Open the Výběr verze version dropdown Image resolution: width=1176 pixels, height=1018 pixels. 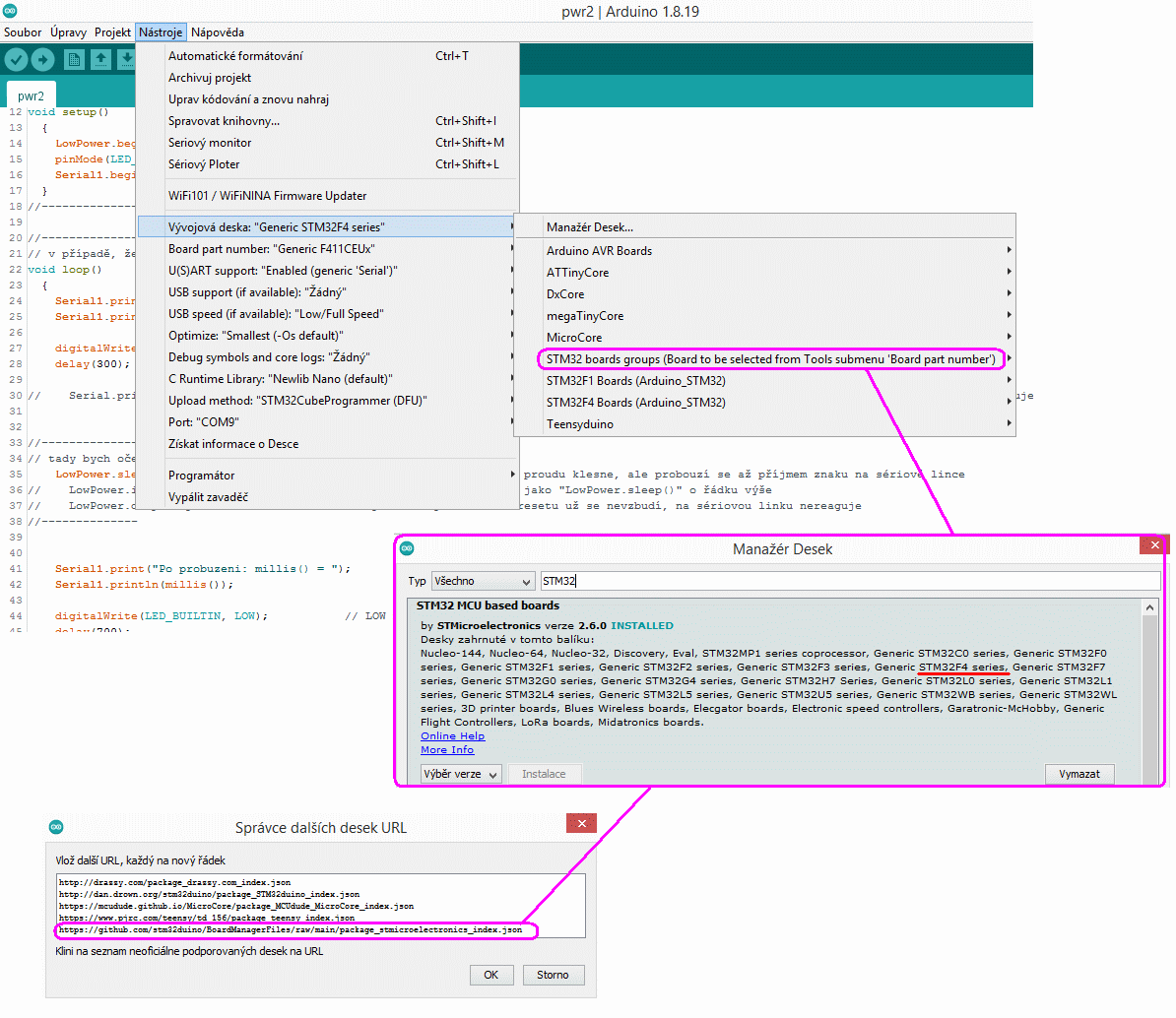(x=461, y=774)
